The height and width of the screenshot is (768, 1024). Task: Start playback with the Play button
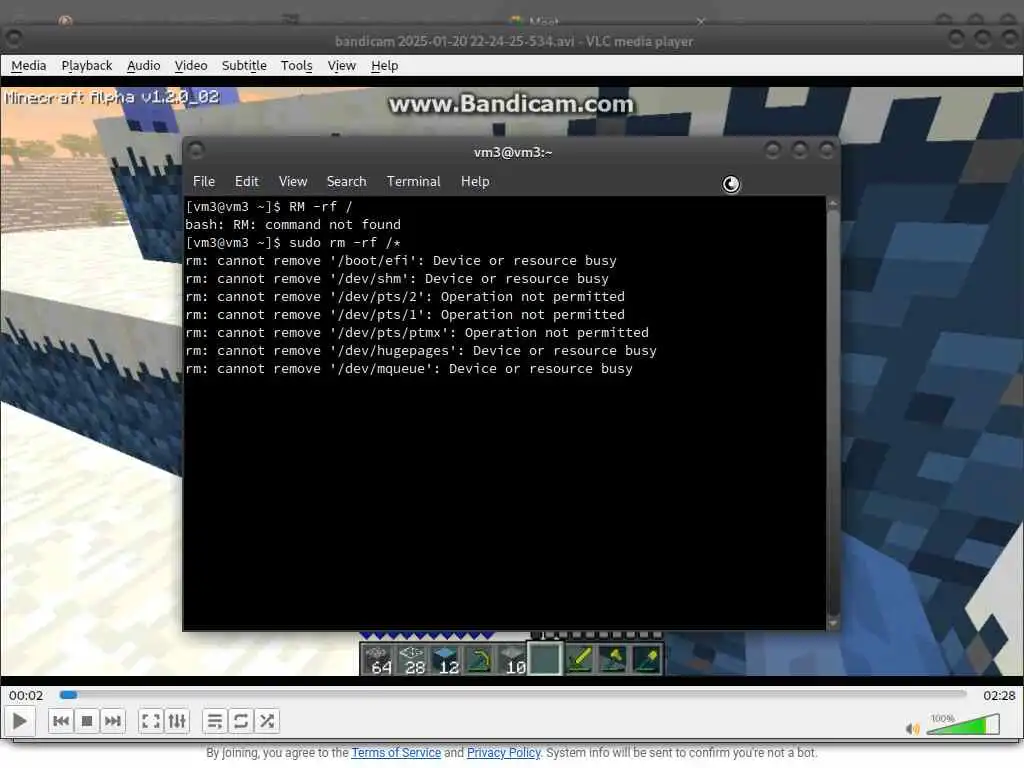click(x=20, y=721)
